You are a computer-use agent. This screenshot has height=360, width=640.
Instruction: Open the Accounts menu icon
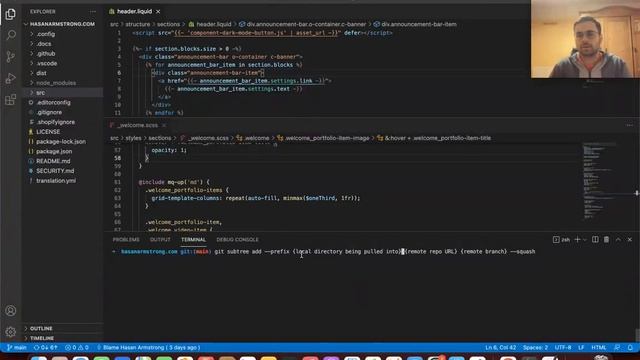pos(11,311)
